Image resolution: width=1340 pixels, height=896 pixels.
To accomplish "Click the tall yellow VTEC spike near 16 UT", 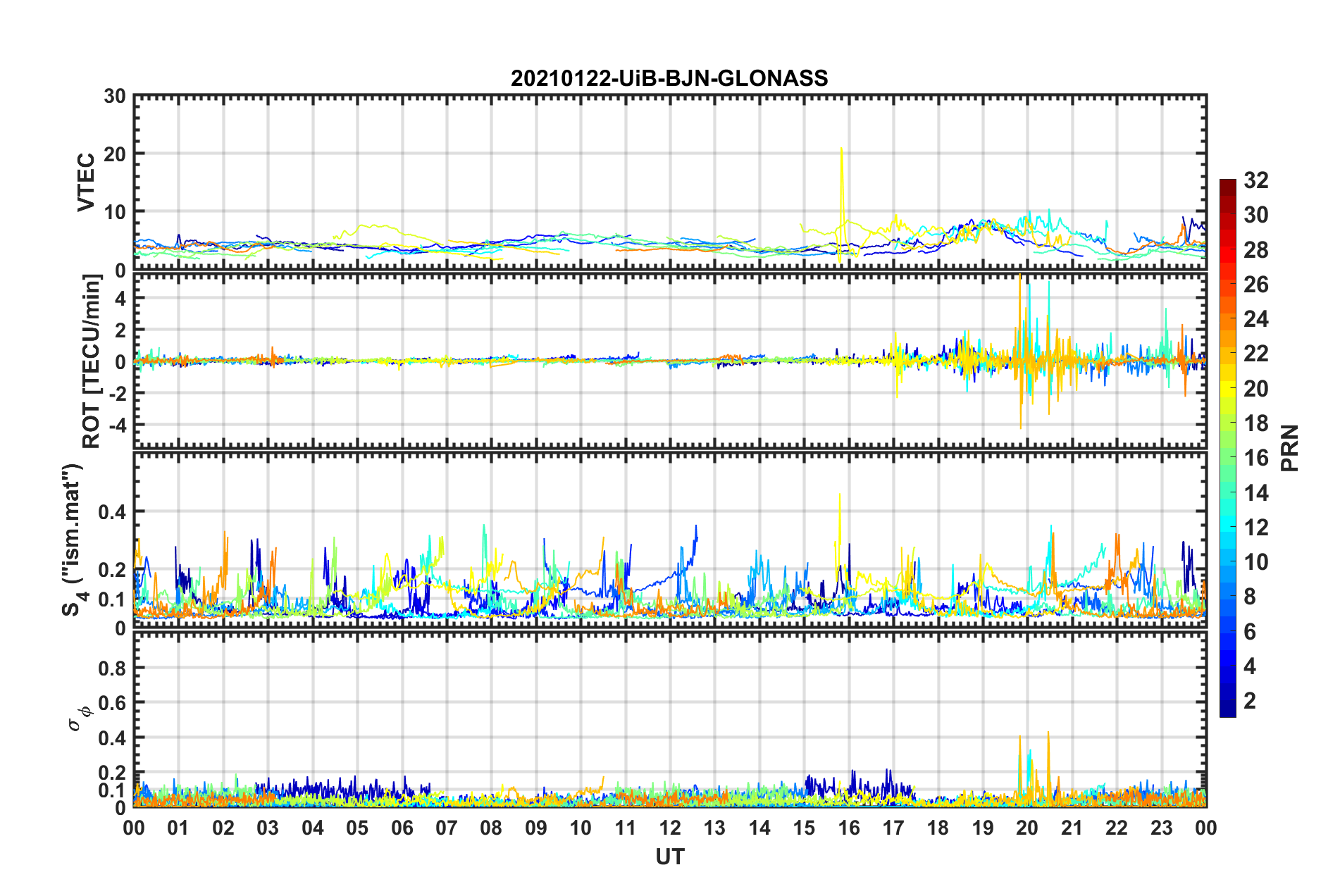I will click(x=841, y=204).
